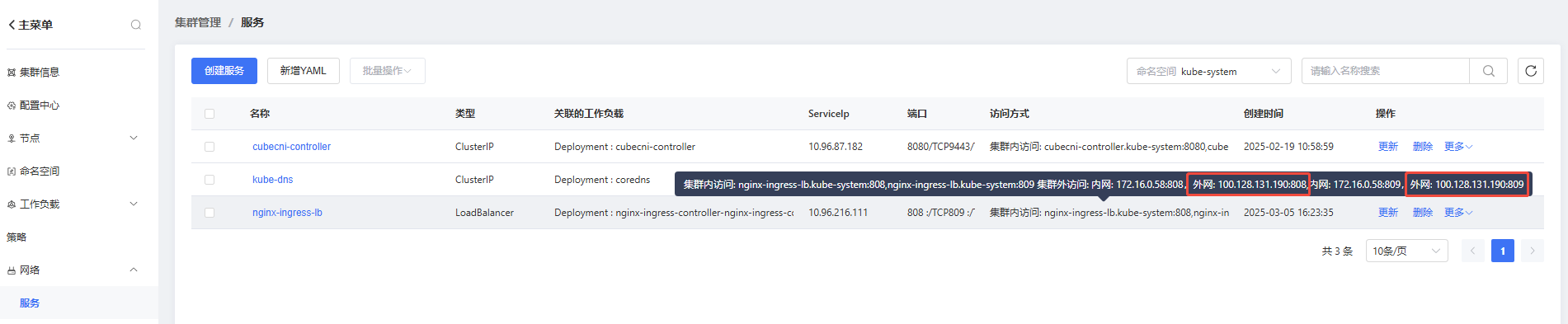Click Deployment : coredns workload cell
This screenshot has height=324, width=1568.
pyautogui.click(x=602, y=180)
